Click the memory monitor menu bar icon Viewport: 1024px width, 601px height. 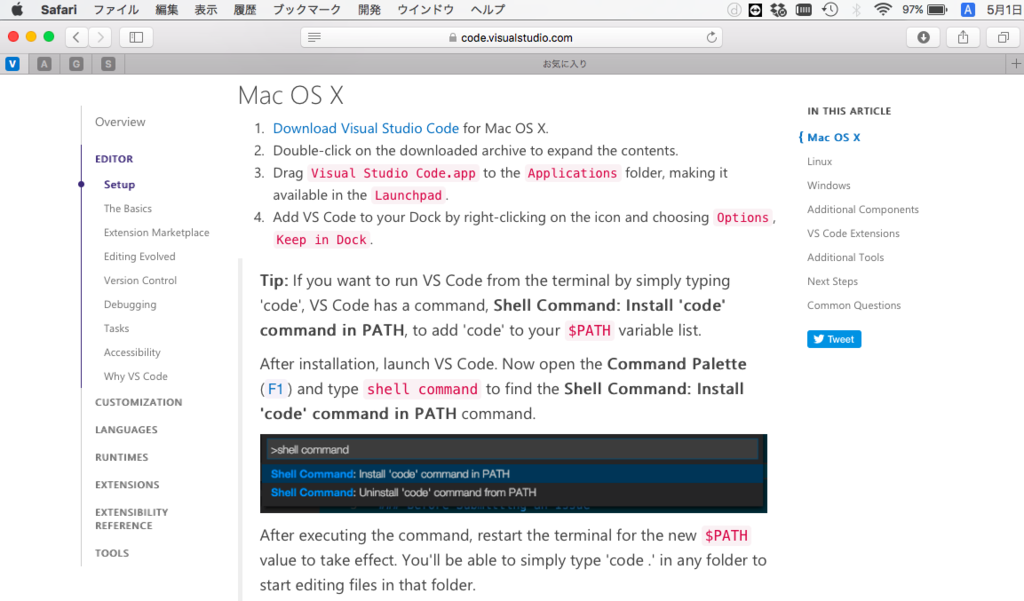point(804,9)
